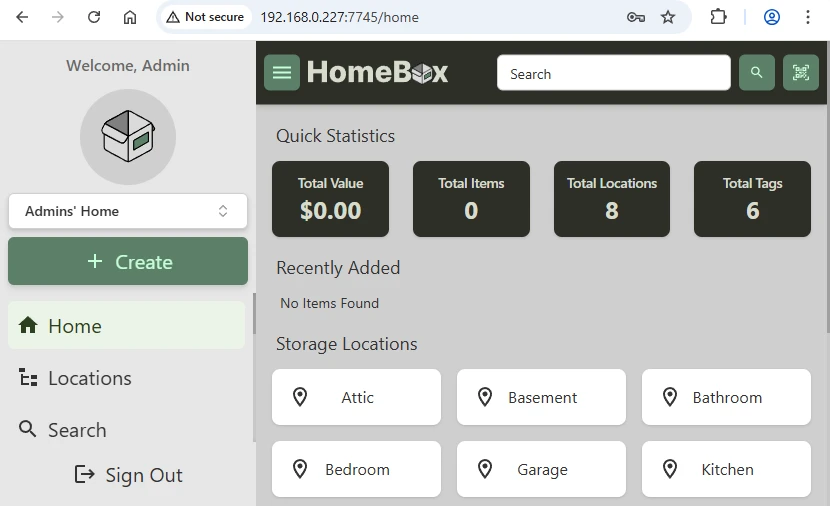The width and height of the screenshot is (830, 506).
Task: Select Home in the sidebar
Action: pyautogui.click(x=127, y=326)
